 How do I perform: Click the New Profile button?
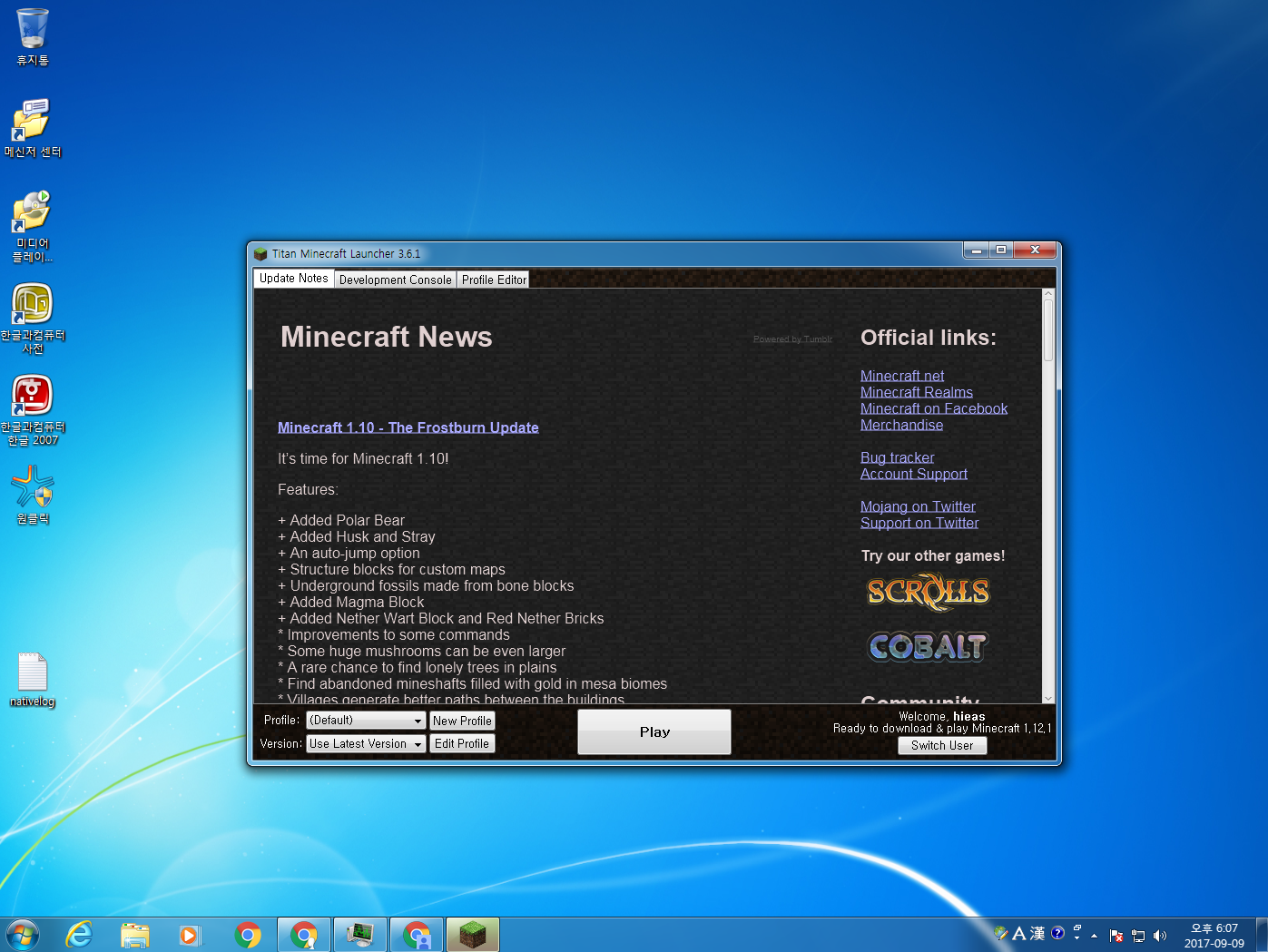462,721
